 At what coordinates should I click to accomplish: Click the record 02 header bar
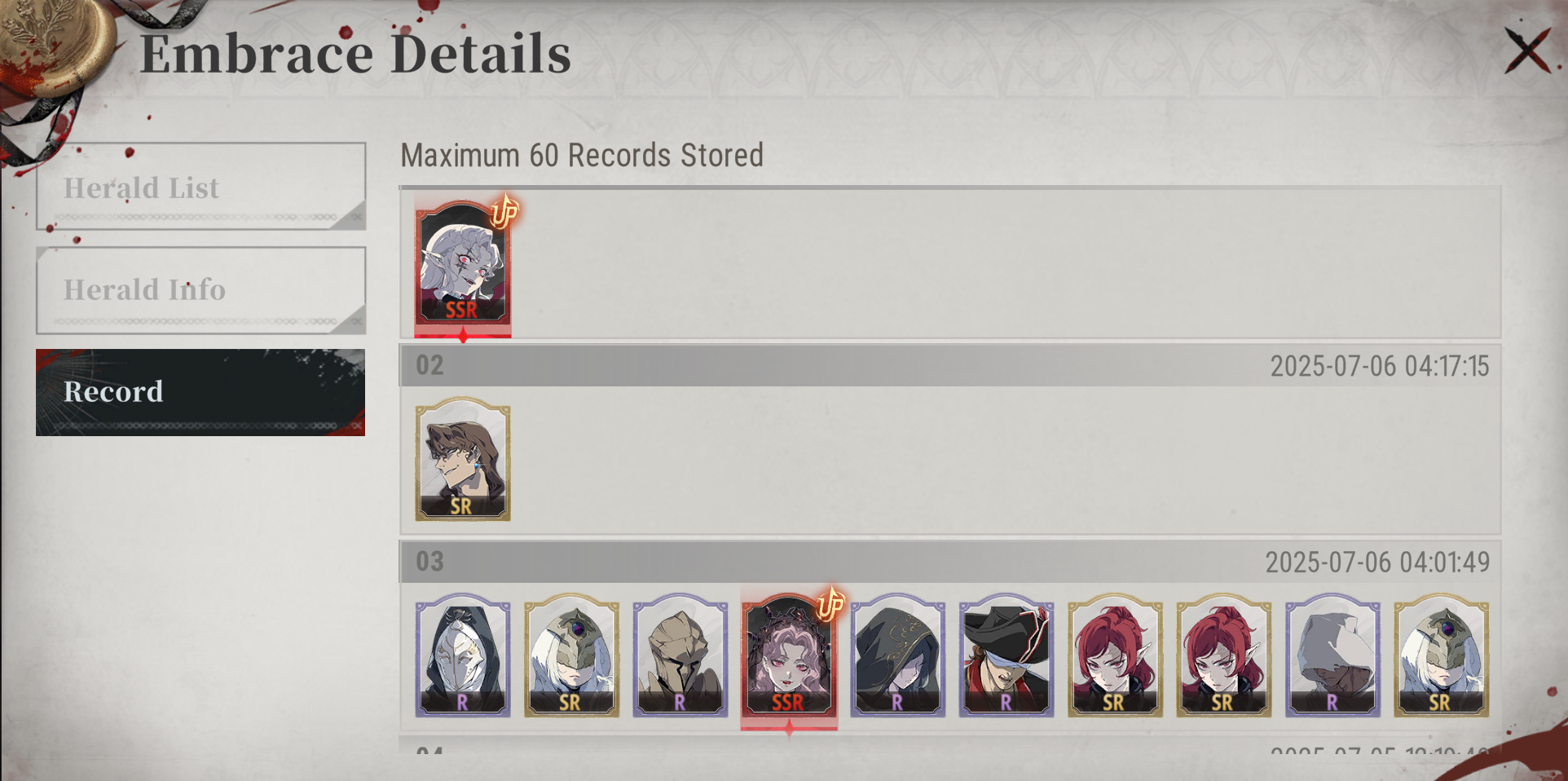click(x=950, y=365)
